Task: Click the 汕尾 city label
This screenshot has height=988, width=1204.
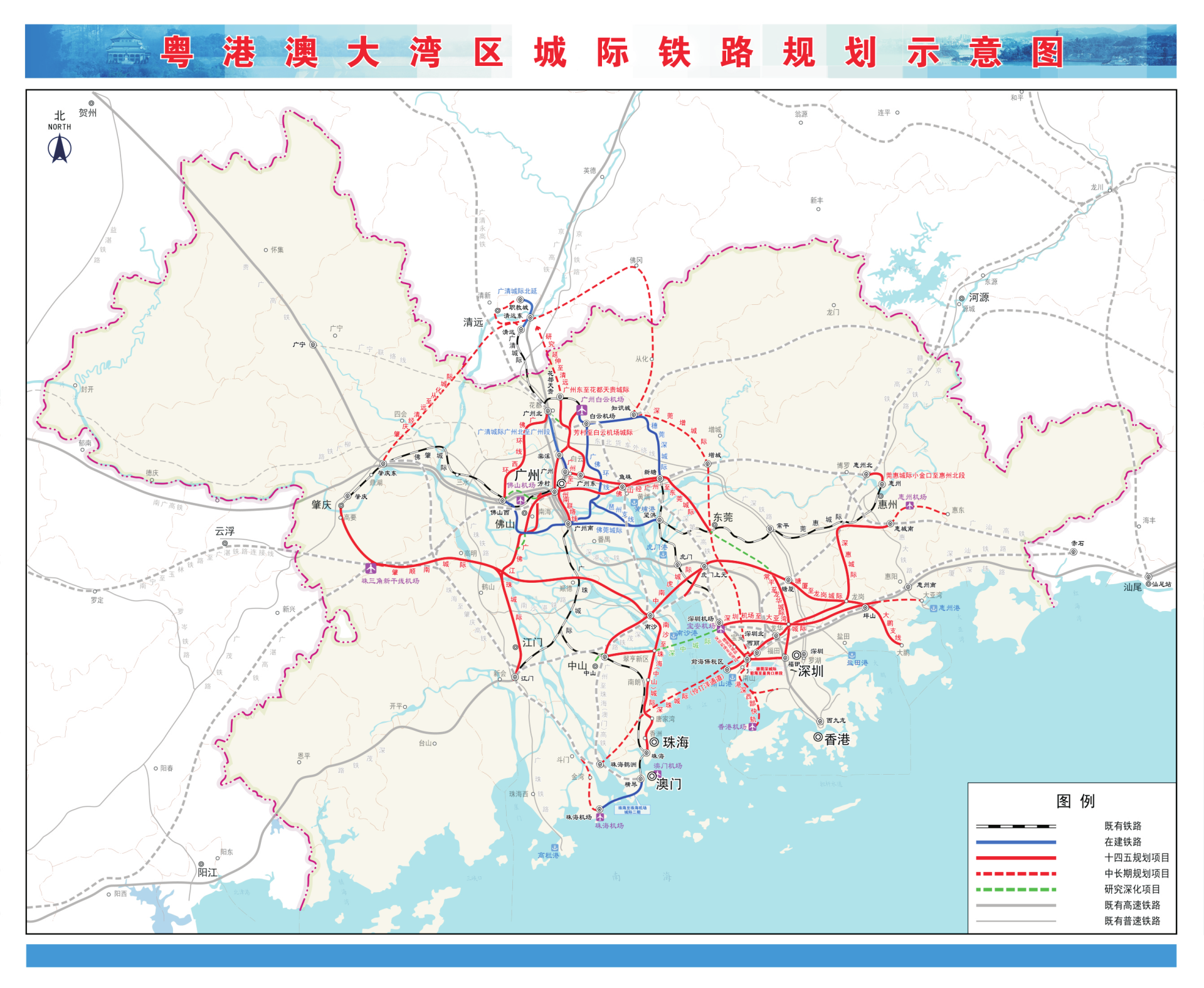Action: pos(1133,587)
